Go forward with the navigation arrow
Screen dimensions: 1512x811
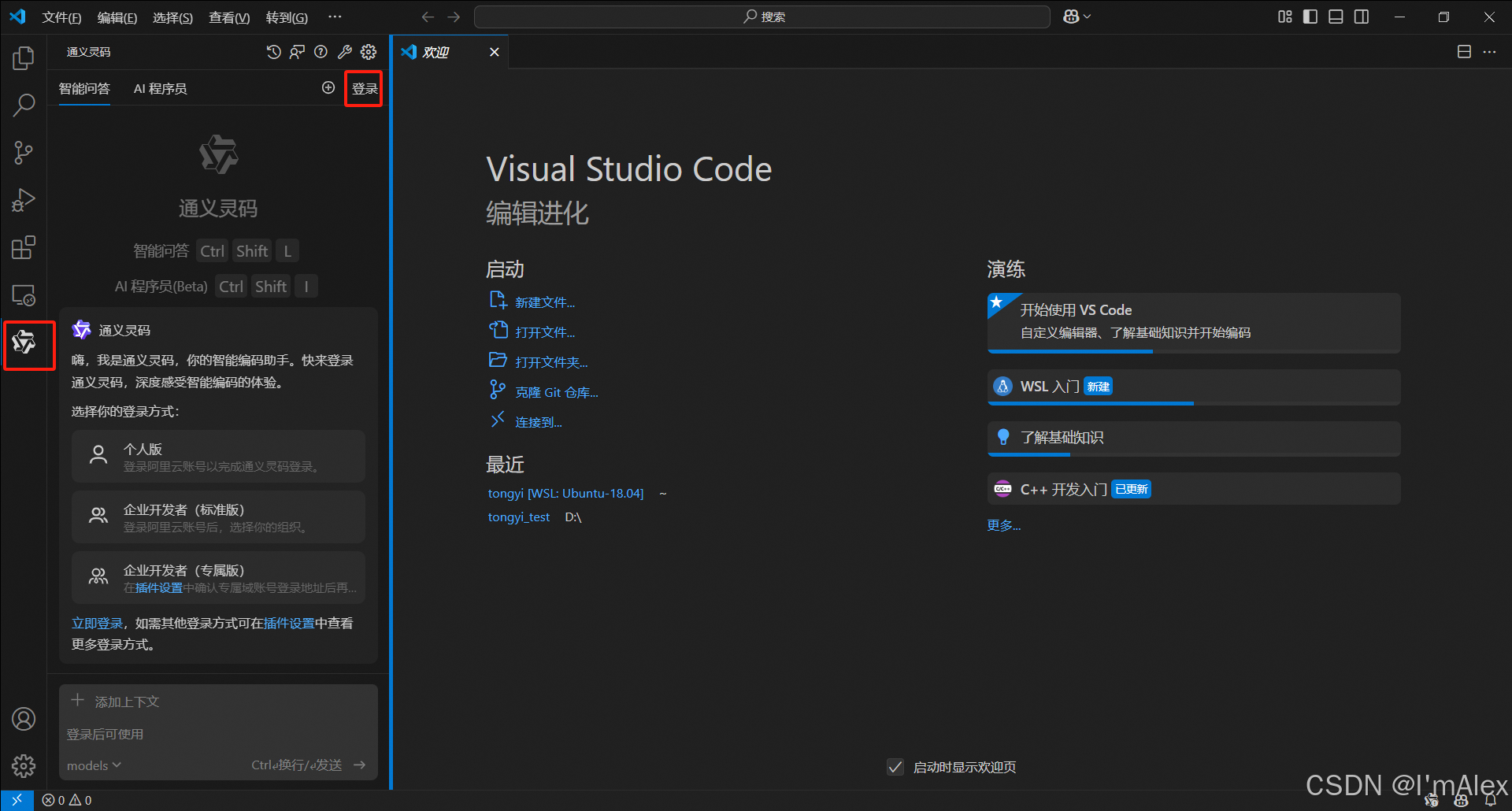454,17
